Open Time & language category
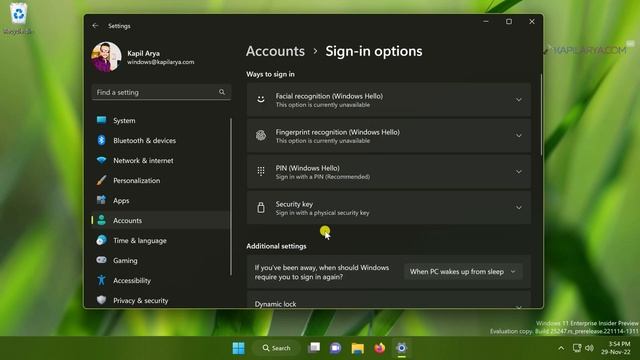 click(x=160, y=240)
